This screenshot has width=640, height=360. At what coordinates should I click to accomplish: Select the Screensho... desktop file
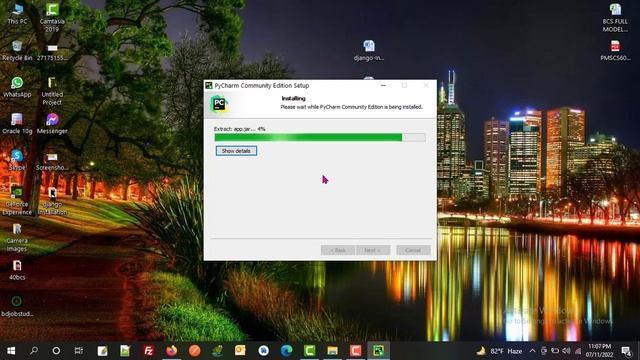pyautogui.click(x=52, y=161)
